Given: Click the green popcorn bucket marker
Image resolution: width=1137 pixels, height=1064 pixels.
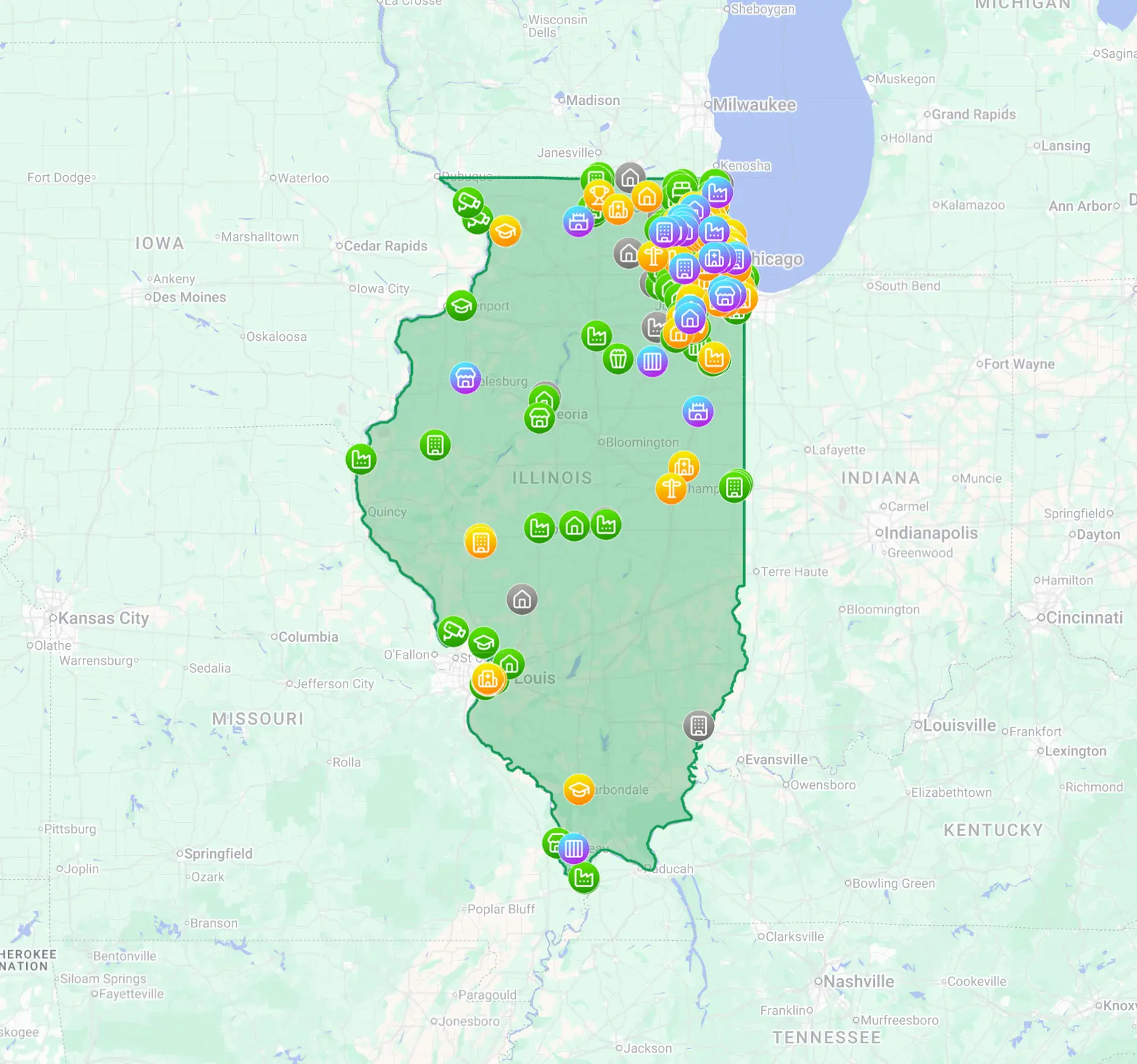Looking at the screenshot, I should tap(618, 358).
